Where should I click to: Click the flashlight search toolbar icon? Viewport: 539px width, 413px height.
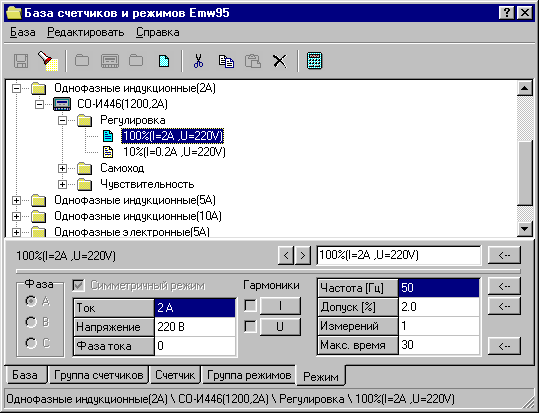point(48,61)
